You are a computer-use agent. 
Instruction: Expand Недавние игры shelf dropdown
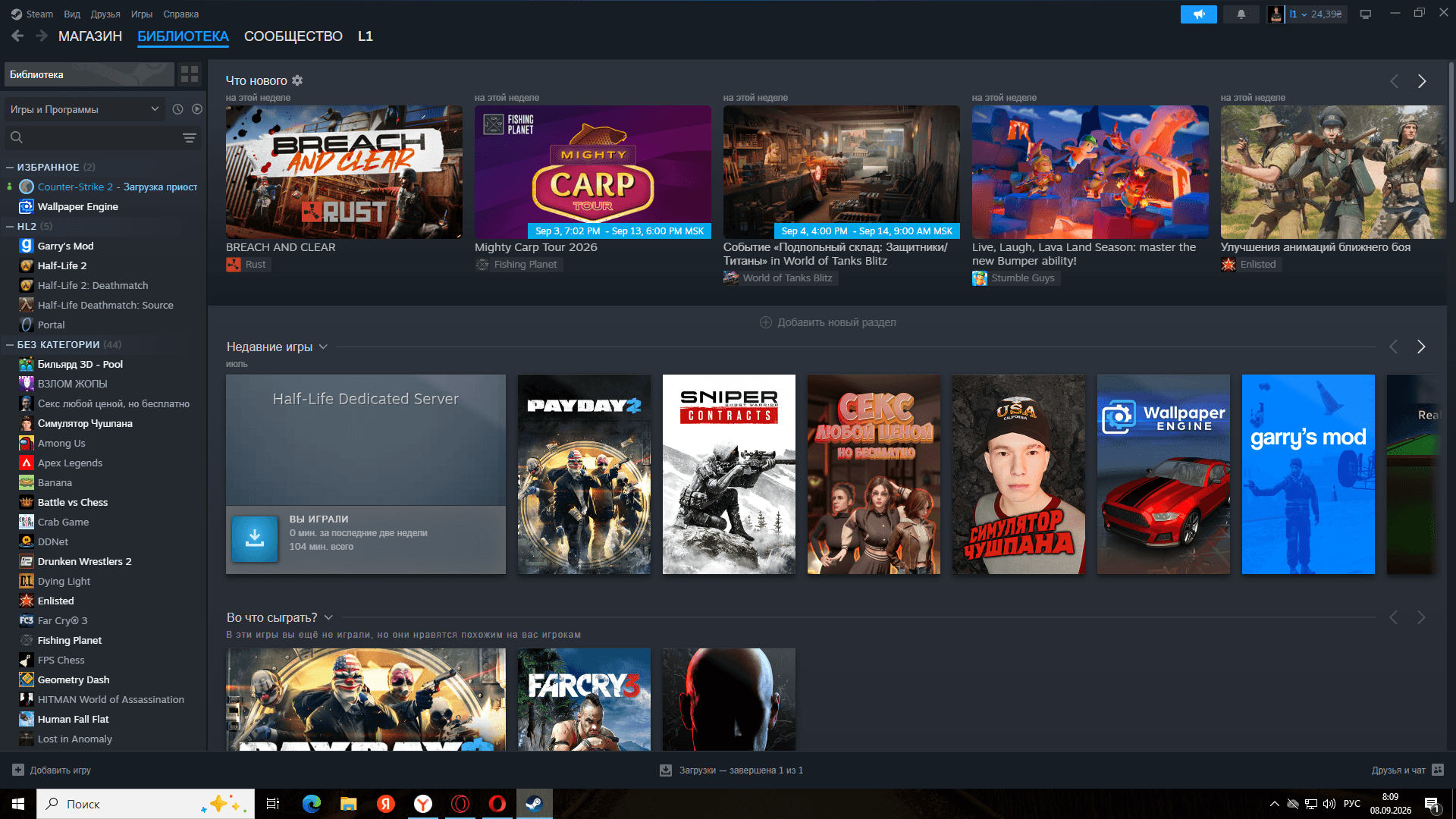pos(323,347)
